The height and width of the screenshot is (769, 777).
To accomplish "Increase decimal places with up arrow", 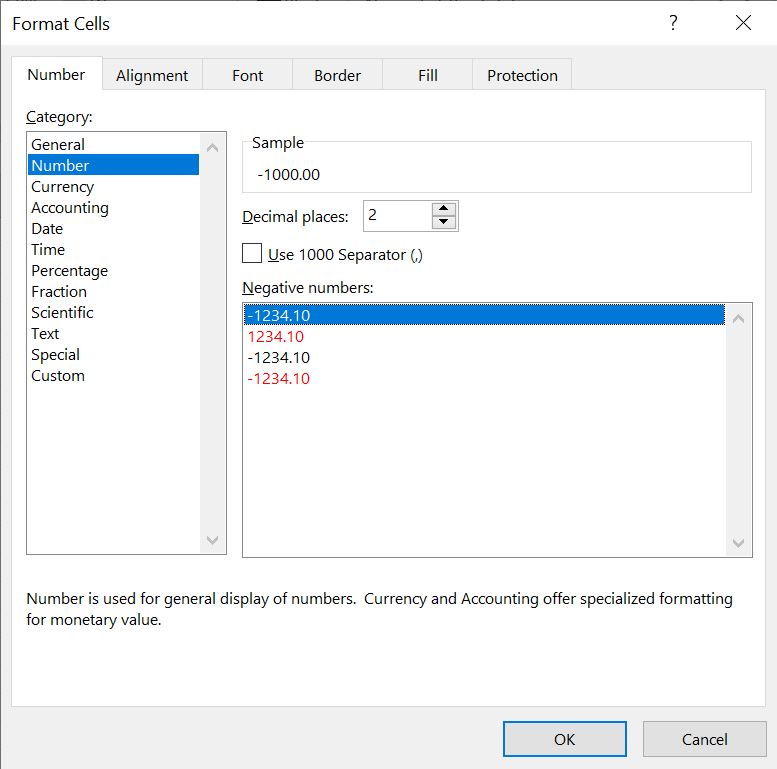I will pos(444,209).
